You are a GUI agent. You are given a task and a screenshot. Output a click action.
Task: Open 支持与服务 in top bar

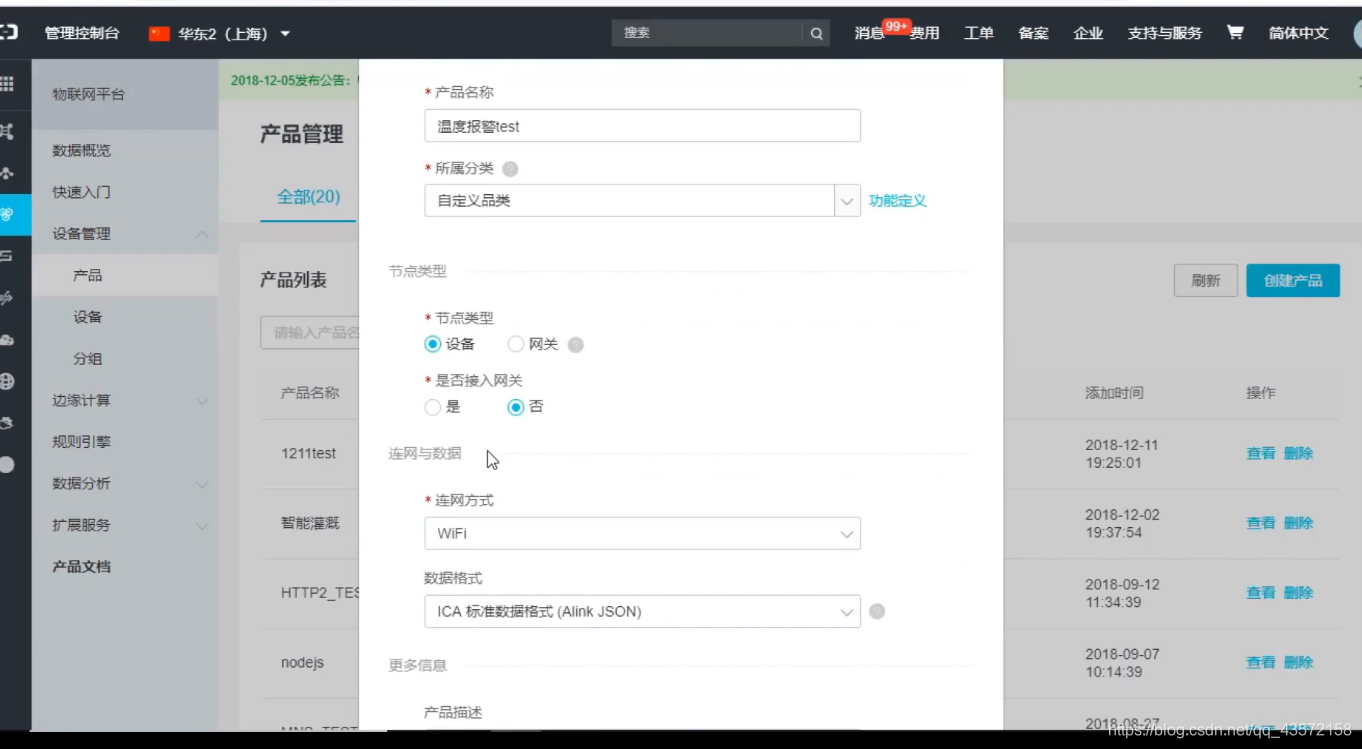[x=1165, y=33]
